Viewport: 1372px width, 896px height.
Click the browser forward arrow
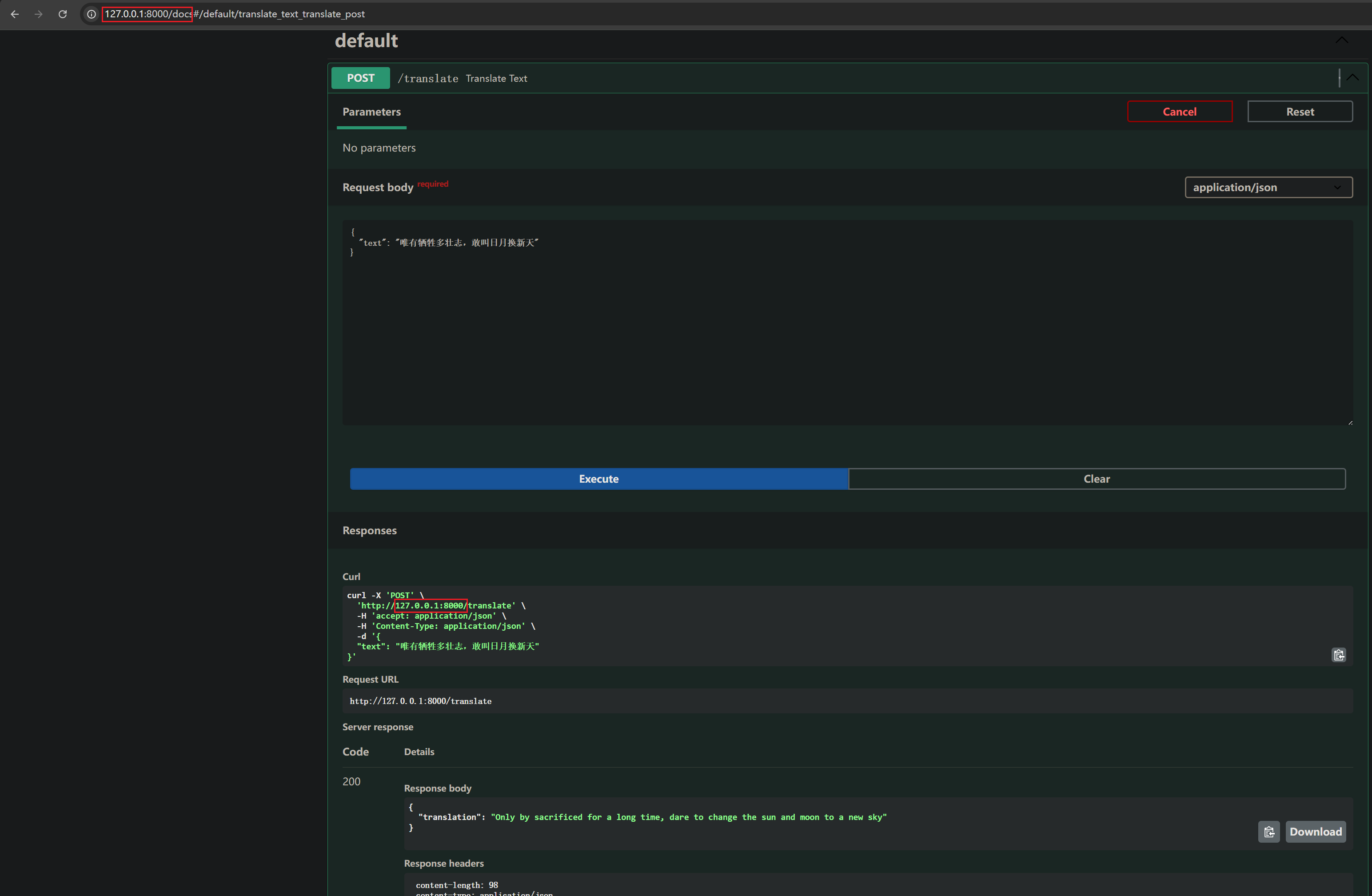[x=39, y=14]
